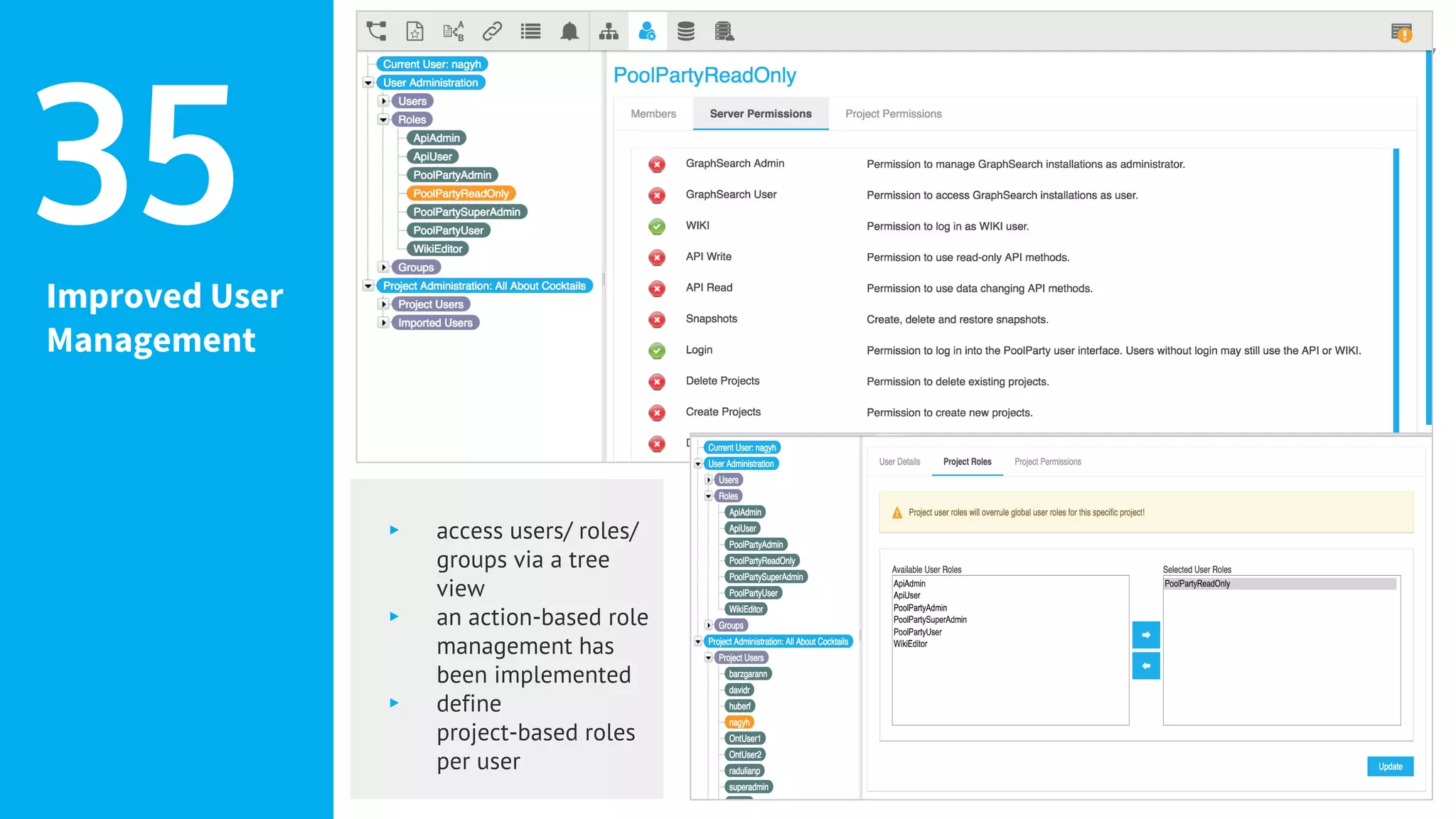Image resolution: width=1456 pixels, height=819 pixels.
Task: Open the org chart toolbar icon
Action: click(x=609, y=31)
